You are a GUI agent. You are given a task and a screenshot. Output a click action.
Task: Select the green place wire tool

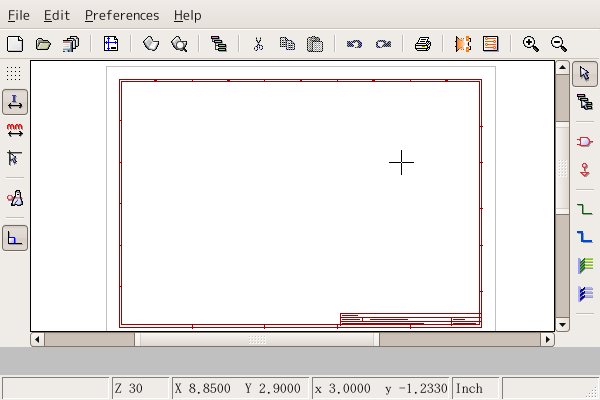[x=585, y=209]
